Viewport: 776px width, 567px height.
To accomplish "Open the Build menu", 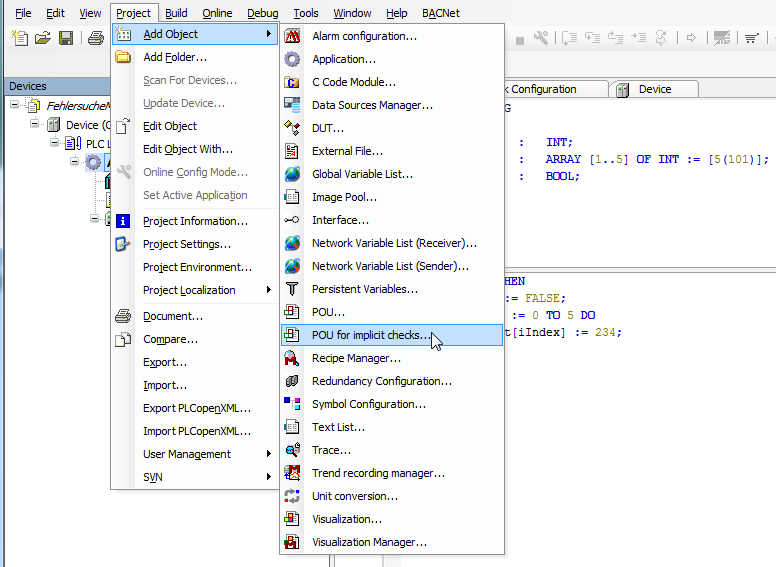I will 176,13.
